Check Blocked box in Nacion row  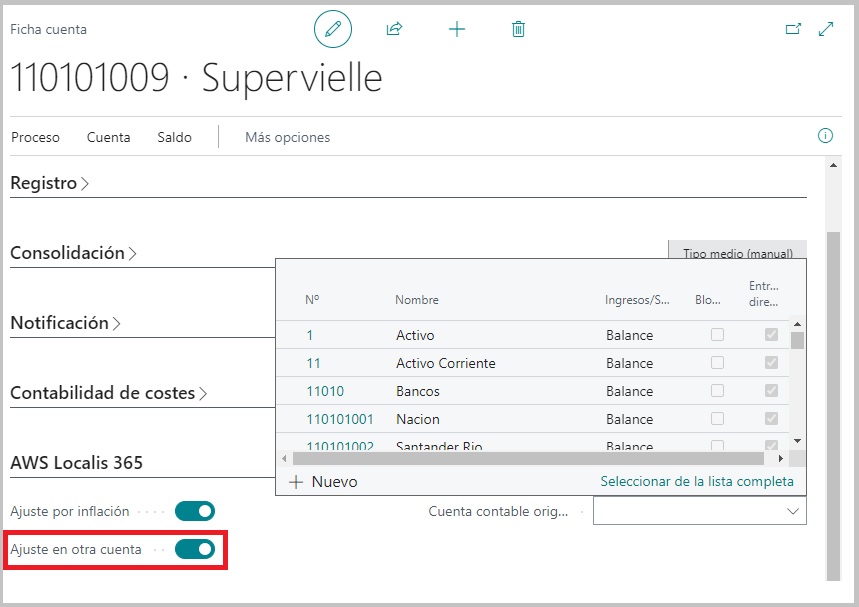point(717,419)
